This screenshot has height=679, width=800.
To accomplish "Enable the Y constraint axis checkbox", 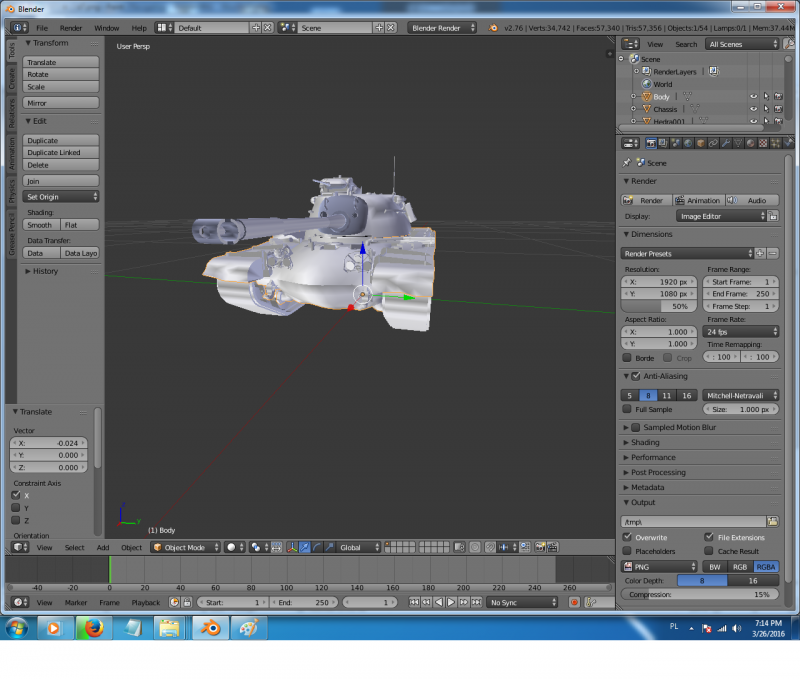I will 16,508.
